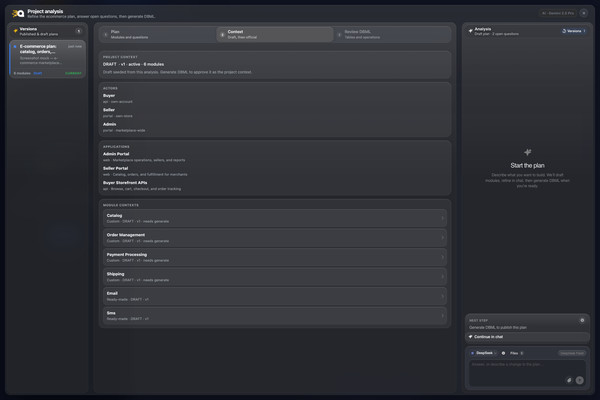
Task: Focus the plan chat message input
Action: [527, 373]
